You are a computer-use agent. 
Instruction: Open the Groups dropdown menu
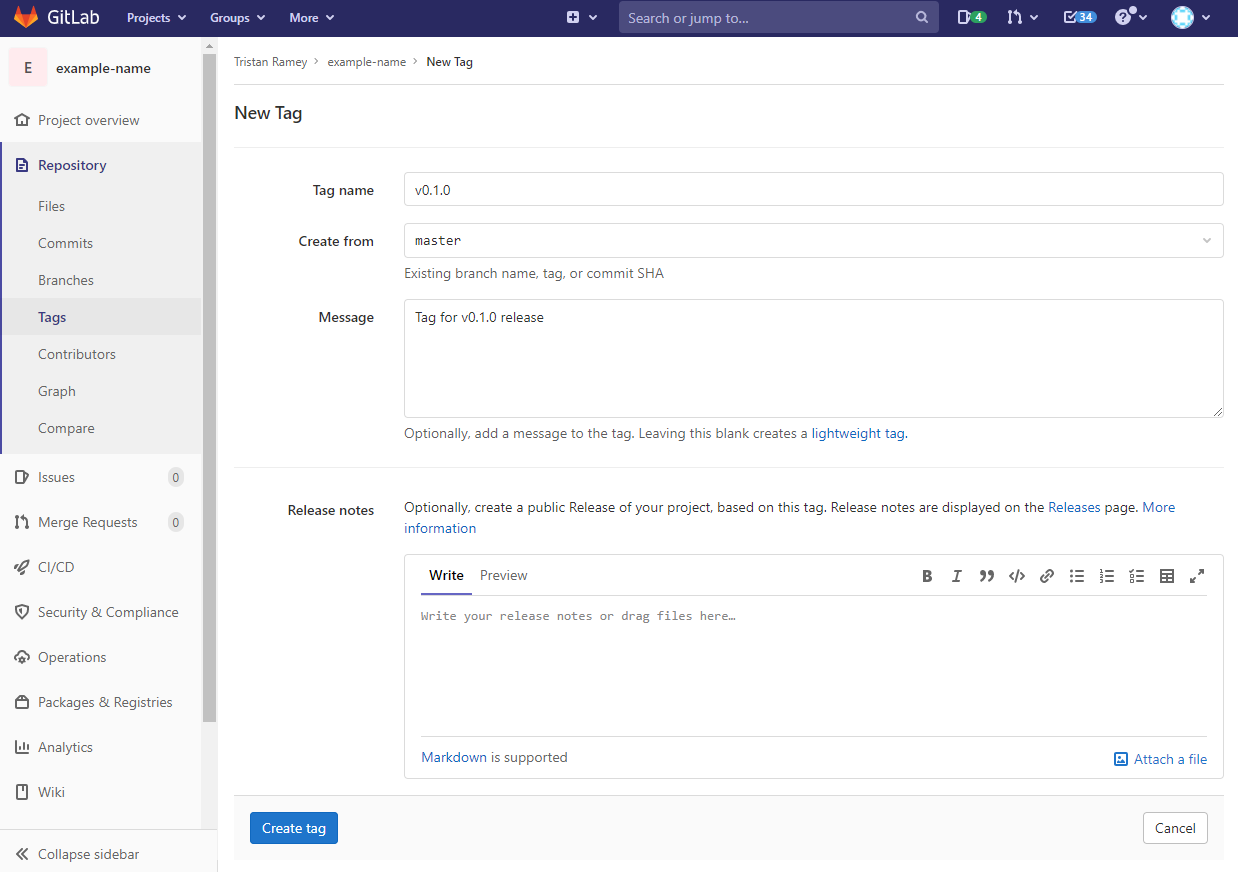pyautogui.click(x=237, y=18)
